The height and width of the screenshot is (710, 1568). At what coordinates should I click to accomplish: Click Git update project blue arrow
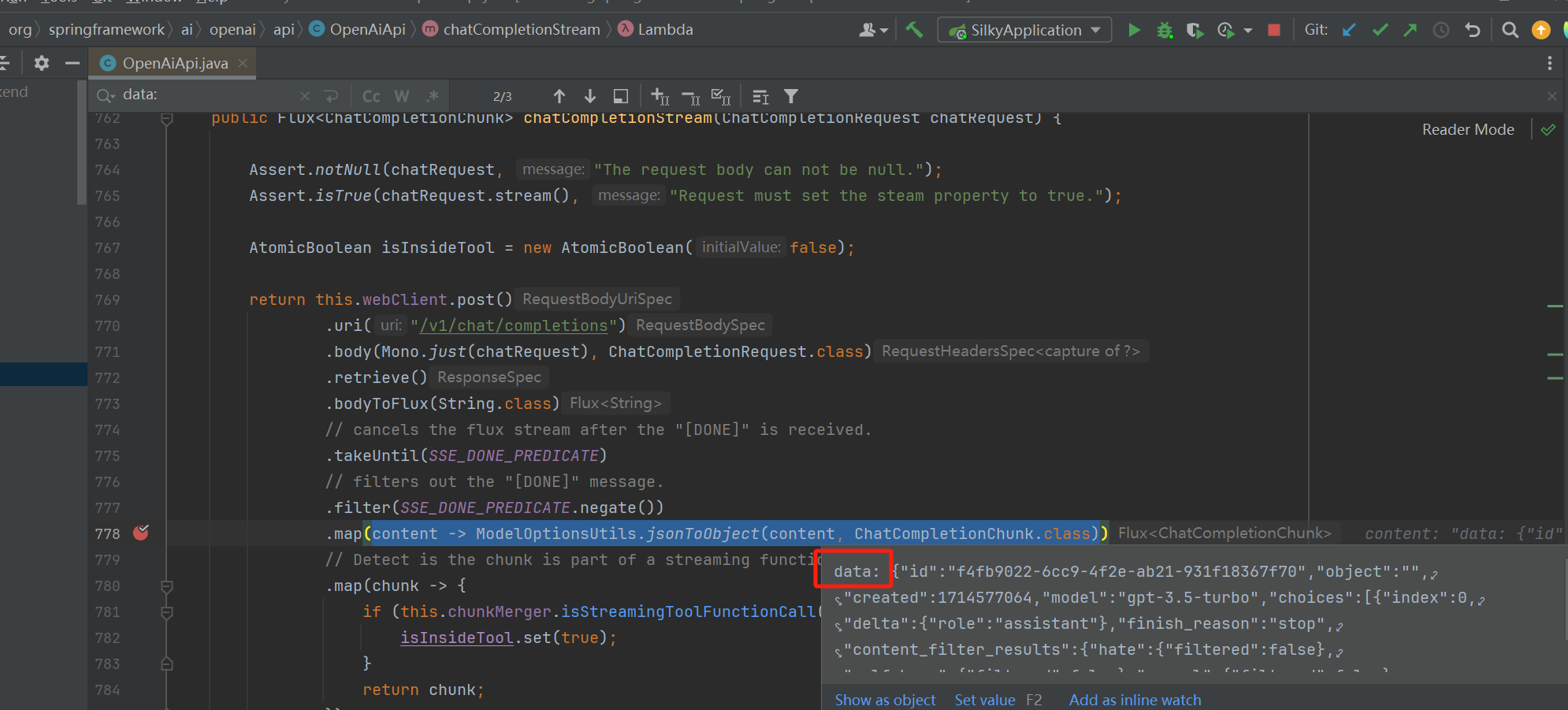coord(1349,30)
